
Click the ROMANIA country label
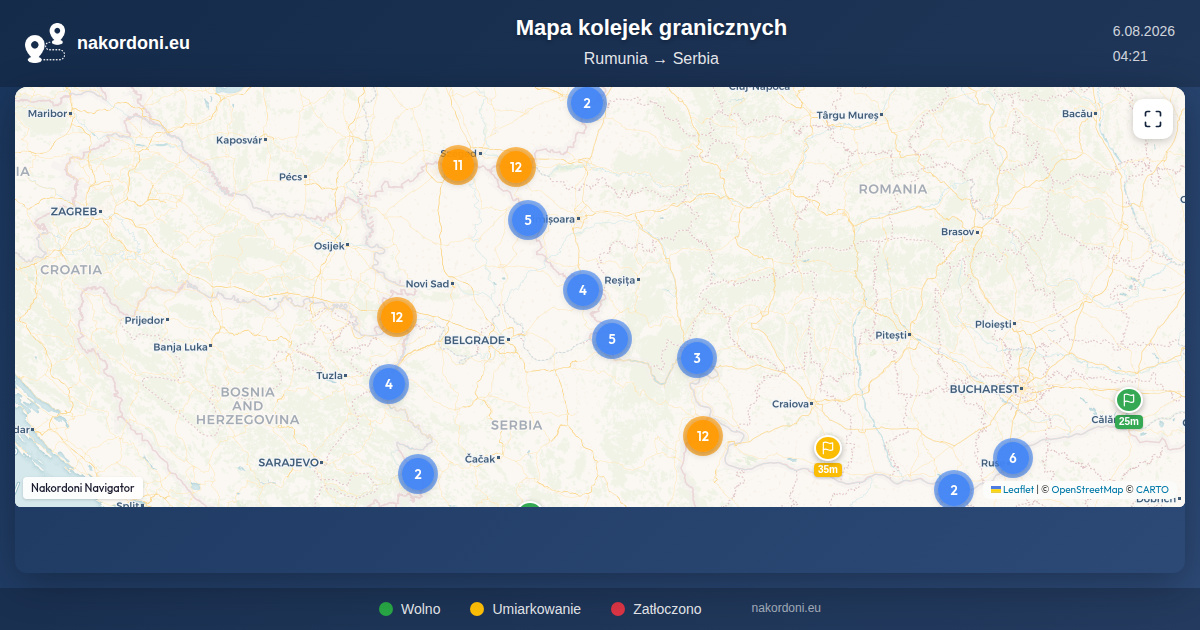tap(893, 189)
